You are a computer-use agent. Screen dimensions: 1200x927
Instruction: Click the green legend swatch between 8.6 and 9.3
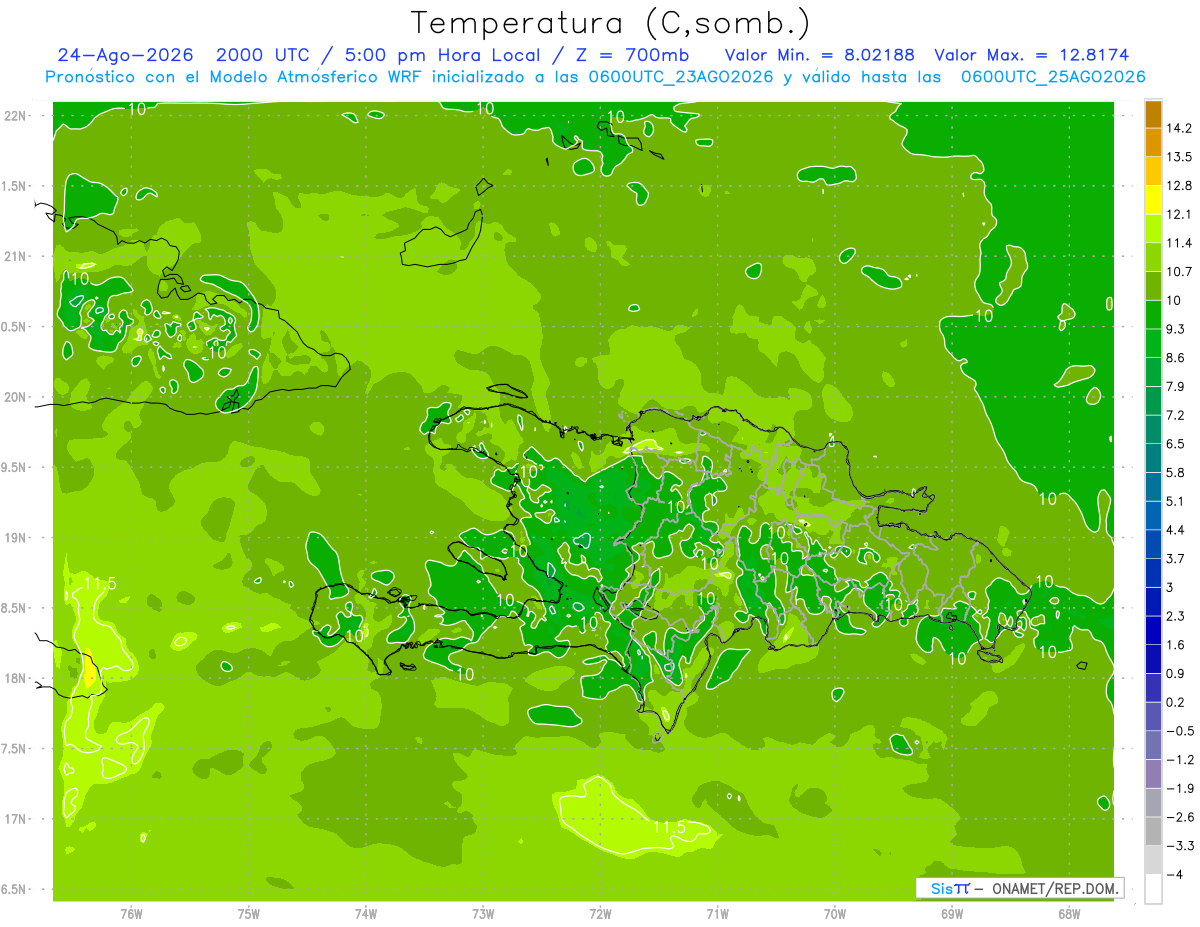[1154, 343]
